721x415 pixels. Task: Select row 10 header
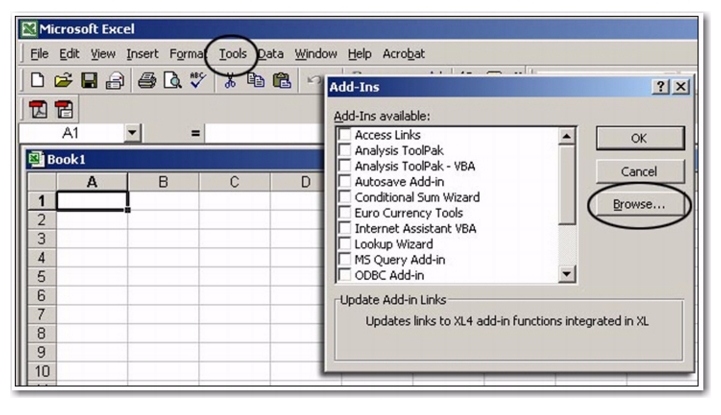point(42,371)
